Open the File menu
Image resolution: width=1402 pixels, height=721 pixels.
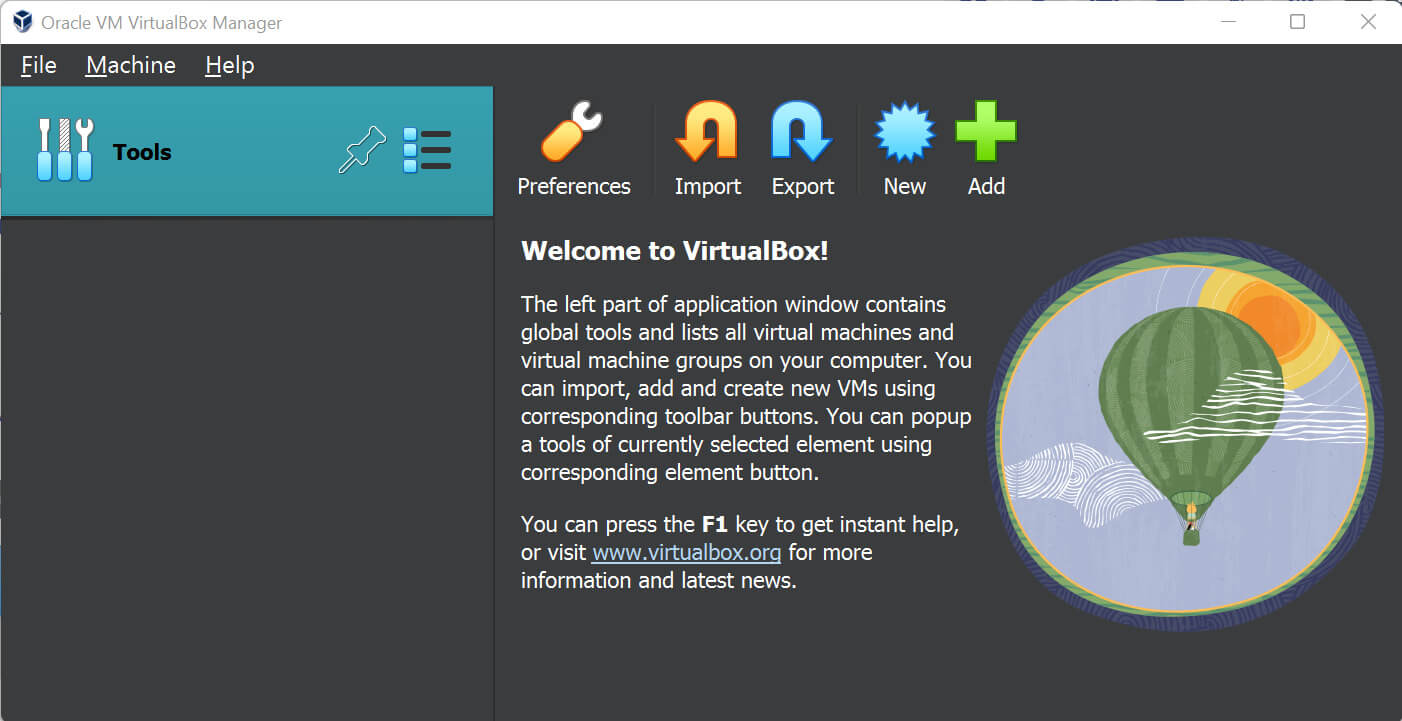tap(38, 64)
